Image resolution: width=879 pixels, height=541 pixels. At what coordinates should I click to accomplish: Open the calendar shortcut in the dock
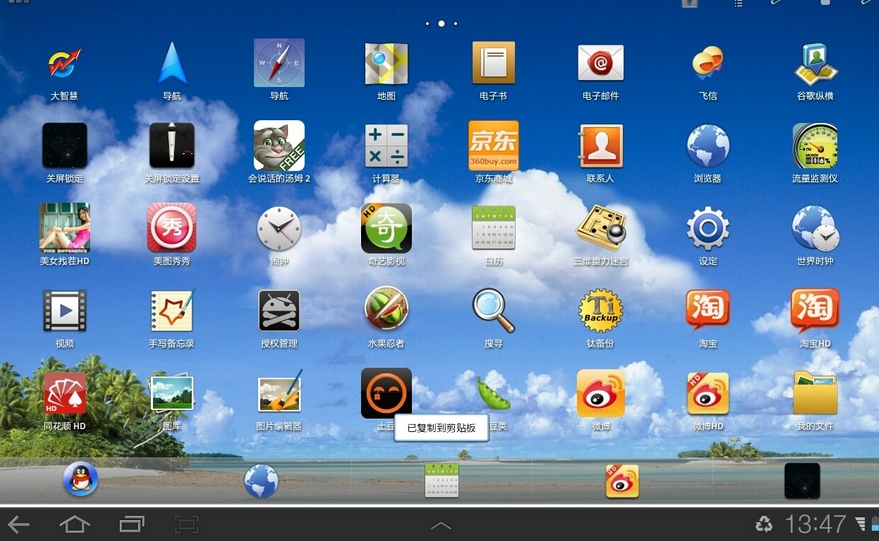point(442,480)
